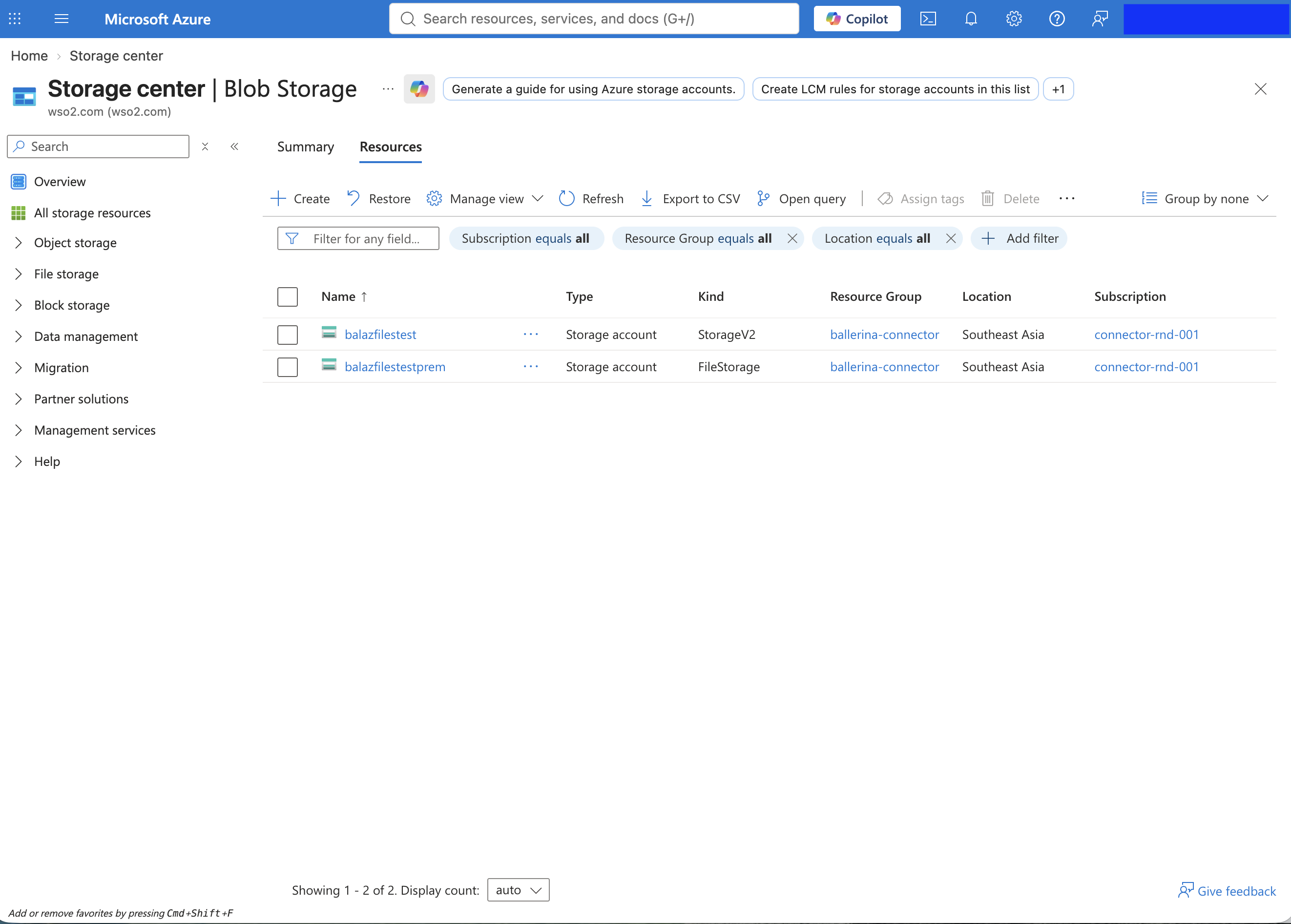Image resolution: width=1291 pixels, height=924 pixels.
Task: Remove the Location filter with its X
Action: 951,238
